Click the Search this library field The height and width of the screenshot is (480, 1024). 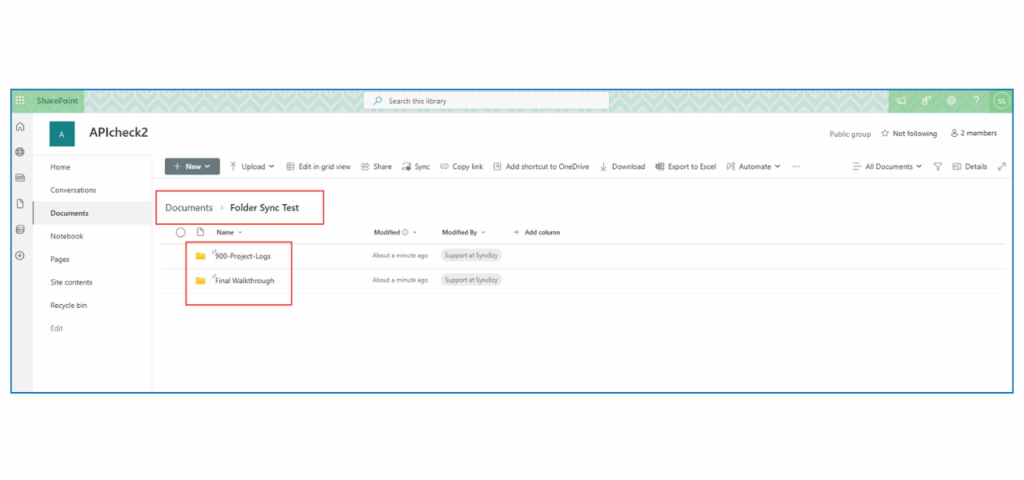[486, 101]
